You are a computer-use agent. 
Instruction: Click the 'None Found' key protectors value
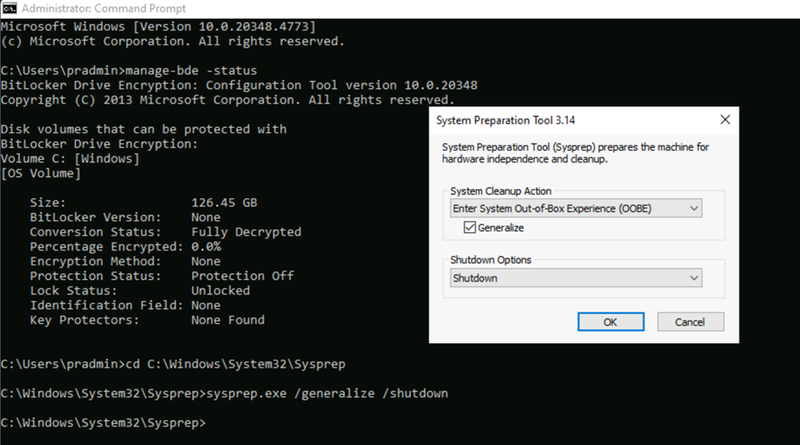coord(228,320)
